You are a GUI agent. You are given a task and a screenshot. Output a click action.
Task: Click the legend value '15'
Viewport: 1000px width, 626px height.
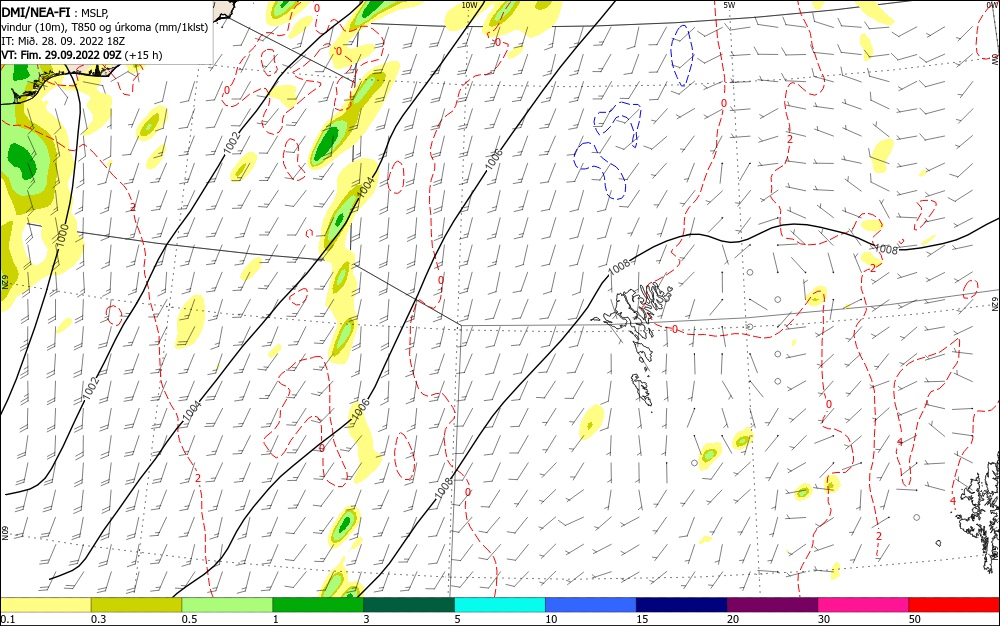pos(642,619)
